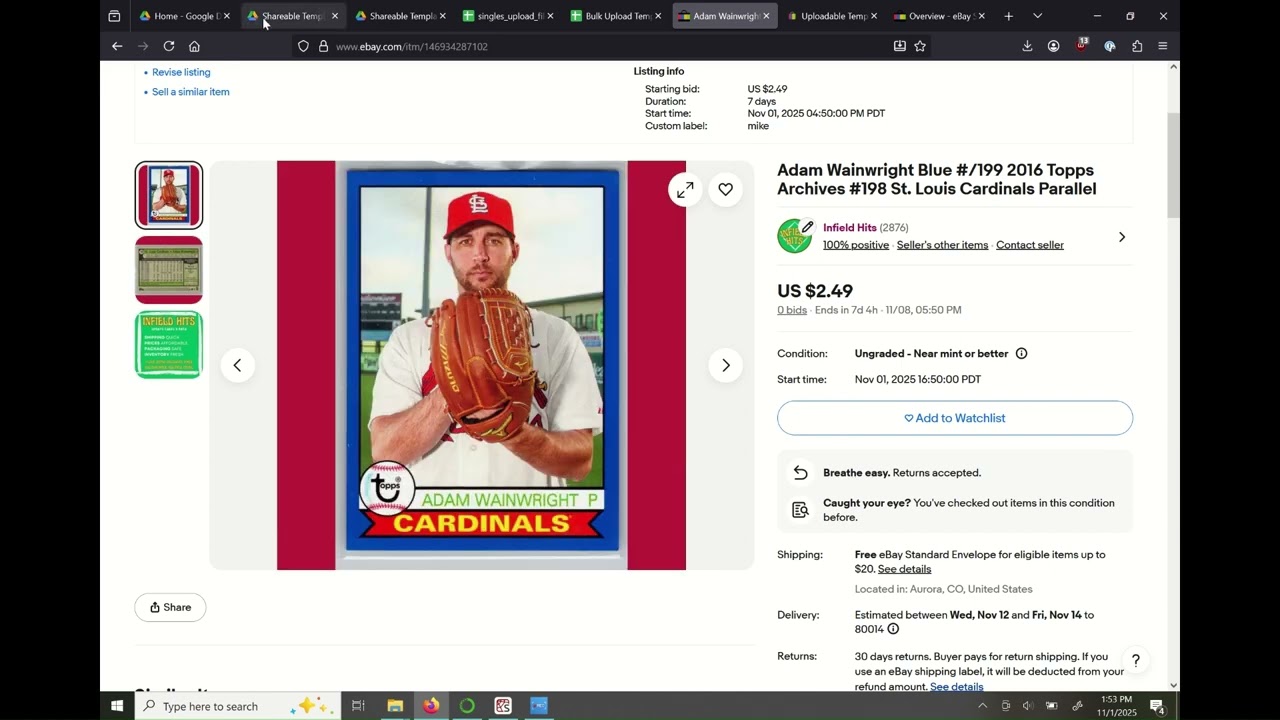The height and width of the screenshot is (720, 1280).
Task: Click the green circle app on the taskbar
Action: (467, 706)
